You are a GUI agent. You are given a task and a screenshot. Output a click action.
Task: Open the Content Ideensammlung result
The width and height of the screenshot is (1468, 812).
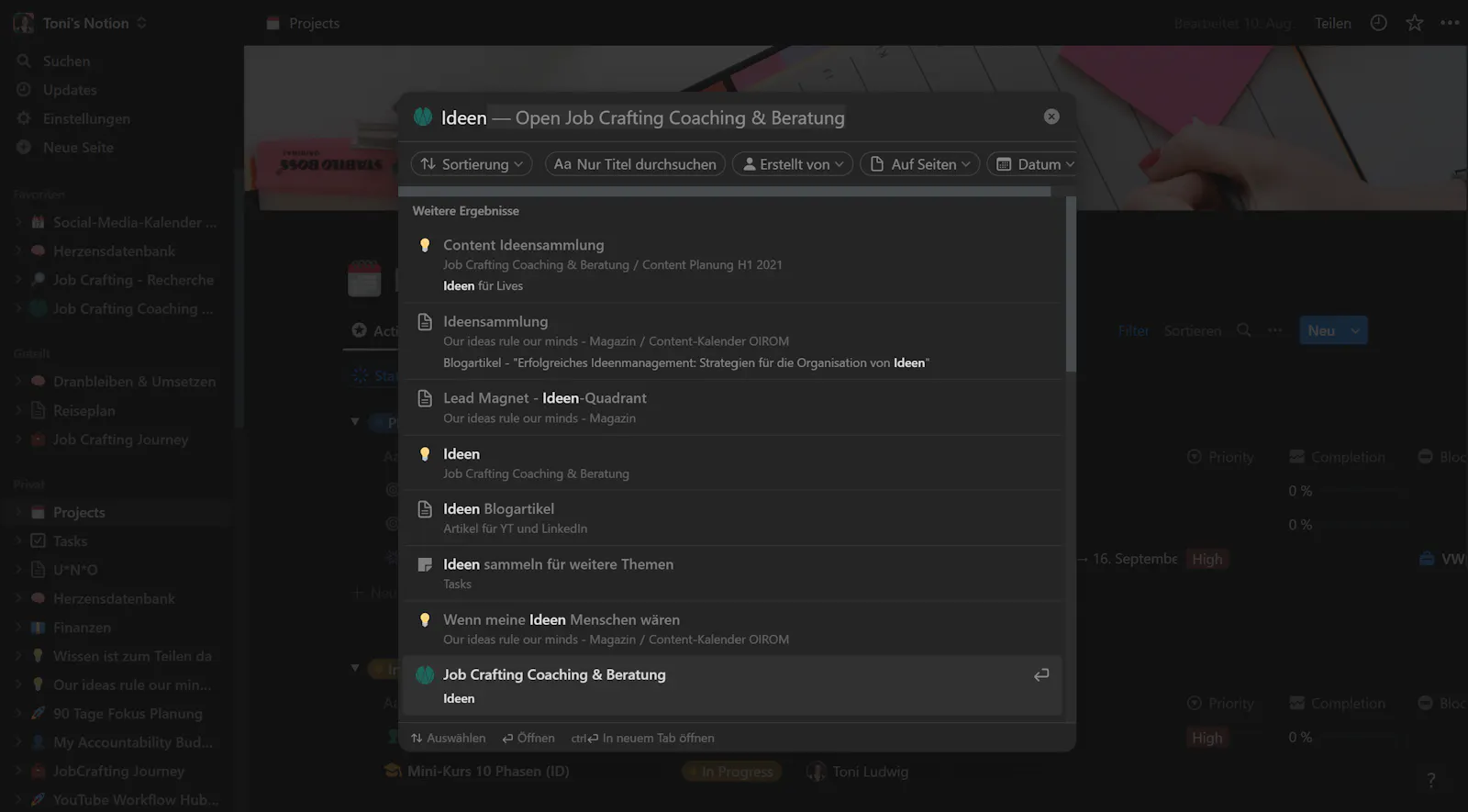click(732, 264)
